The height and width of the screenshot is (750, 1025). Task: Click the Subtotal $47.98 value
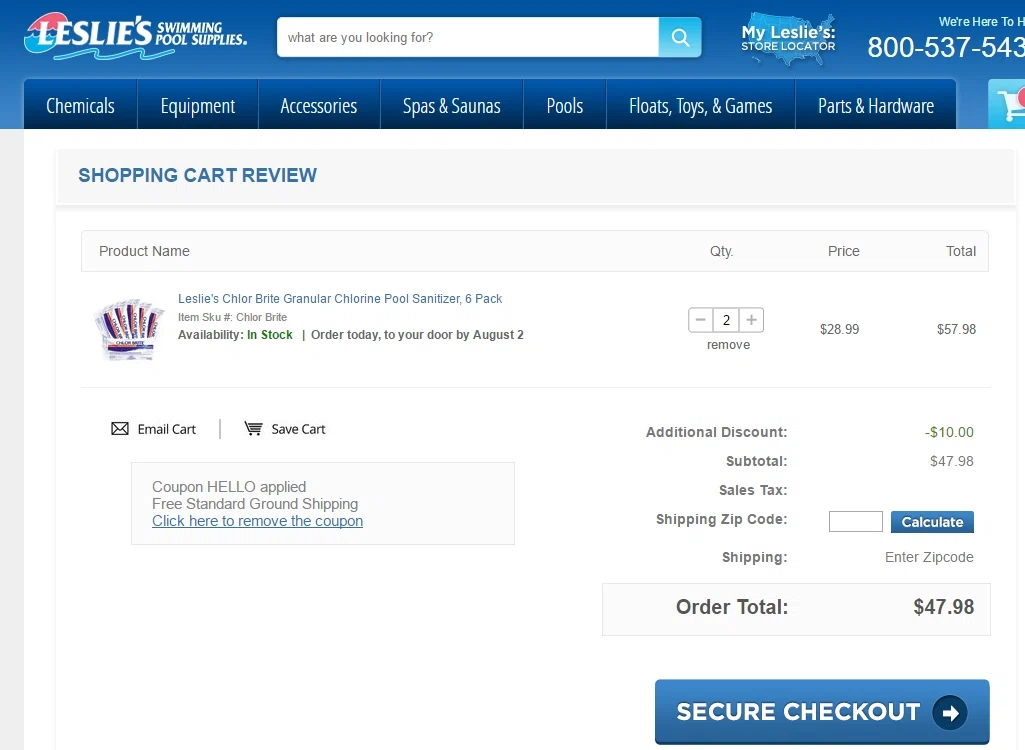(952, 461)
